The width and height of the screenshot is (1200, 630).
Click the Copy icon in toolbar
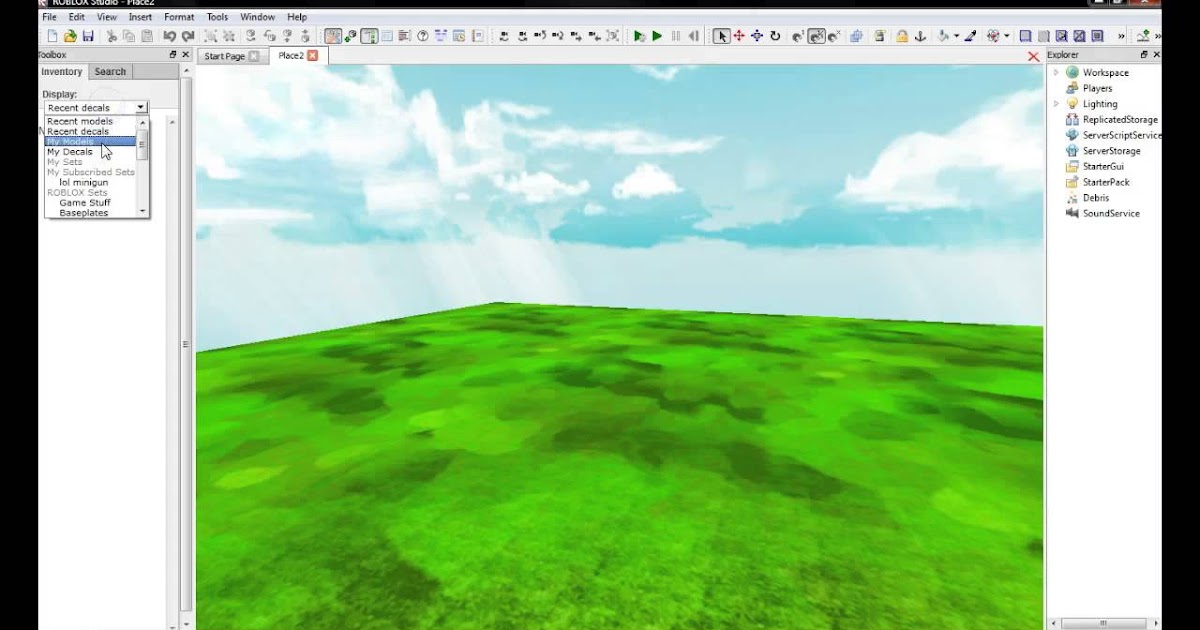click(128, 36)
